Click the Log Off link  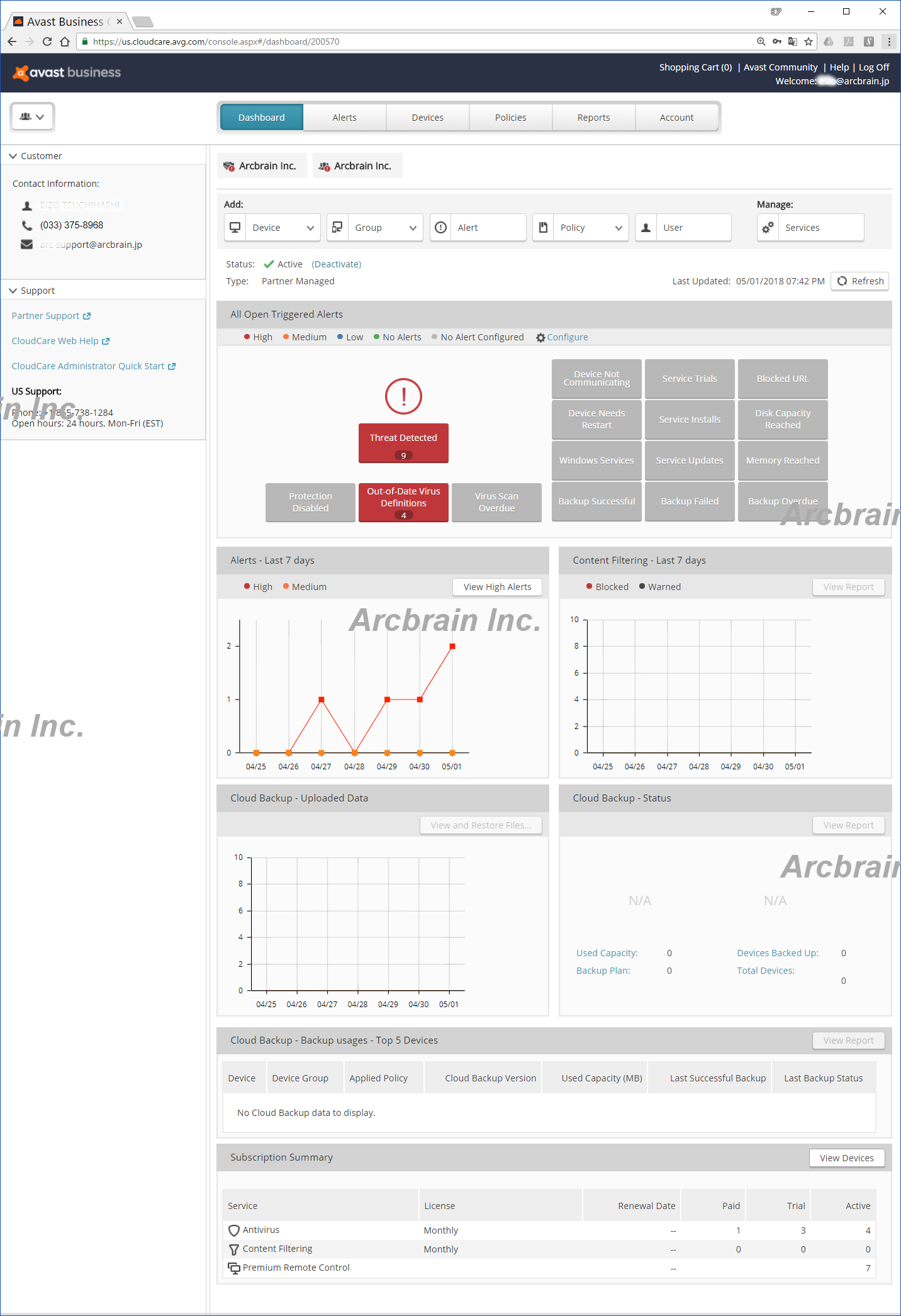874,67
